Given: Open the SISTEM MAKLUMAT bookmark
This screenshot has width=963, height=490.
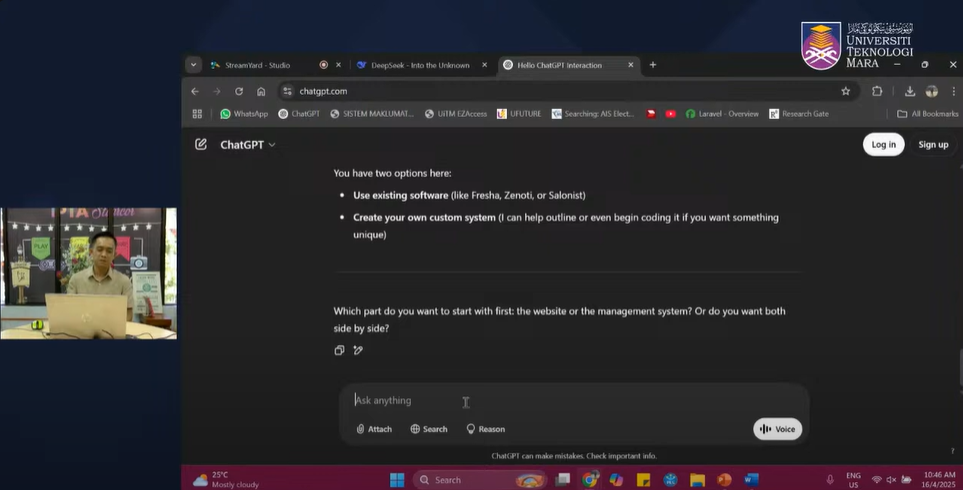Looking at the screenshot, I should (372, 114).
